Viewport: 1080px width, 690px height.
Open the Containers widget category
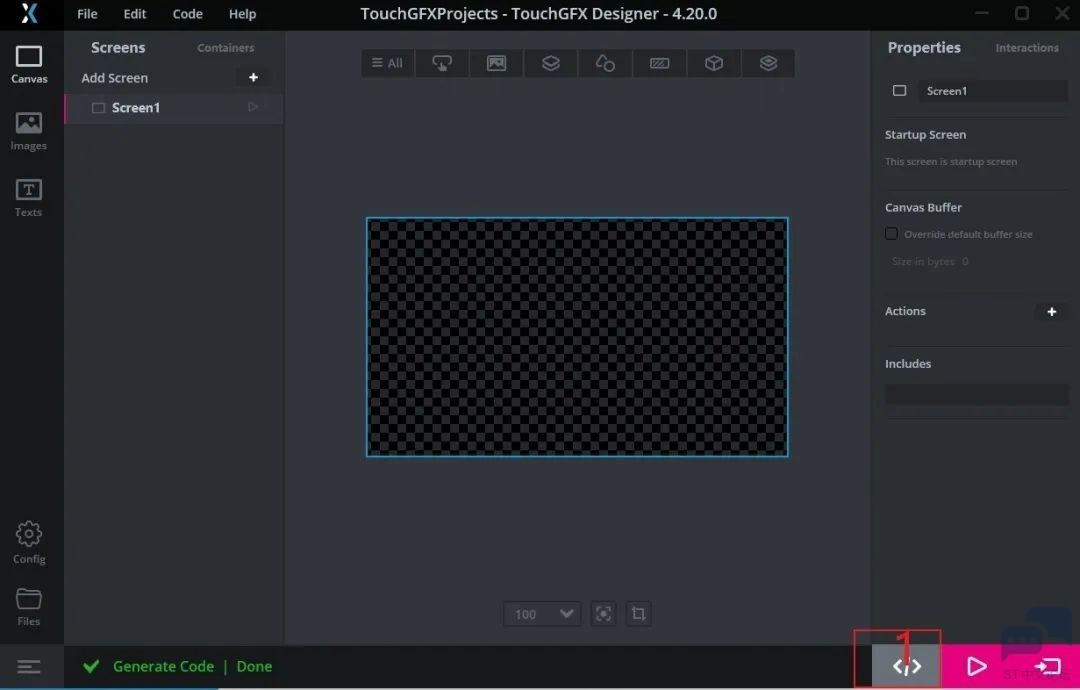(551, 63)
